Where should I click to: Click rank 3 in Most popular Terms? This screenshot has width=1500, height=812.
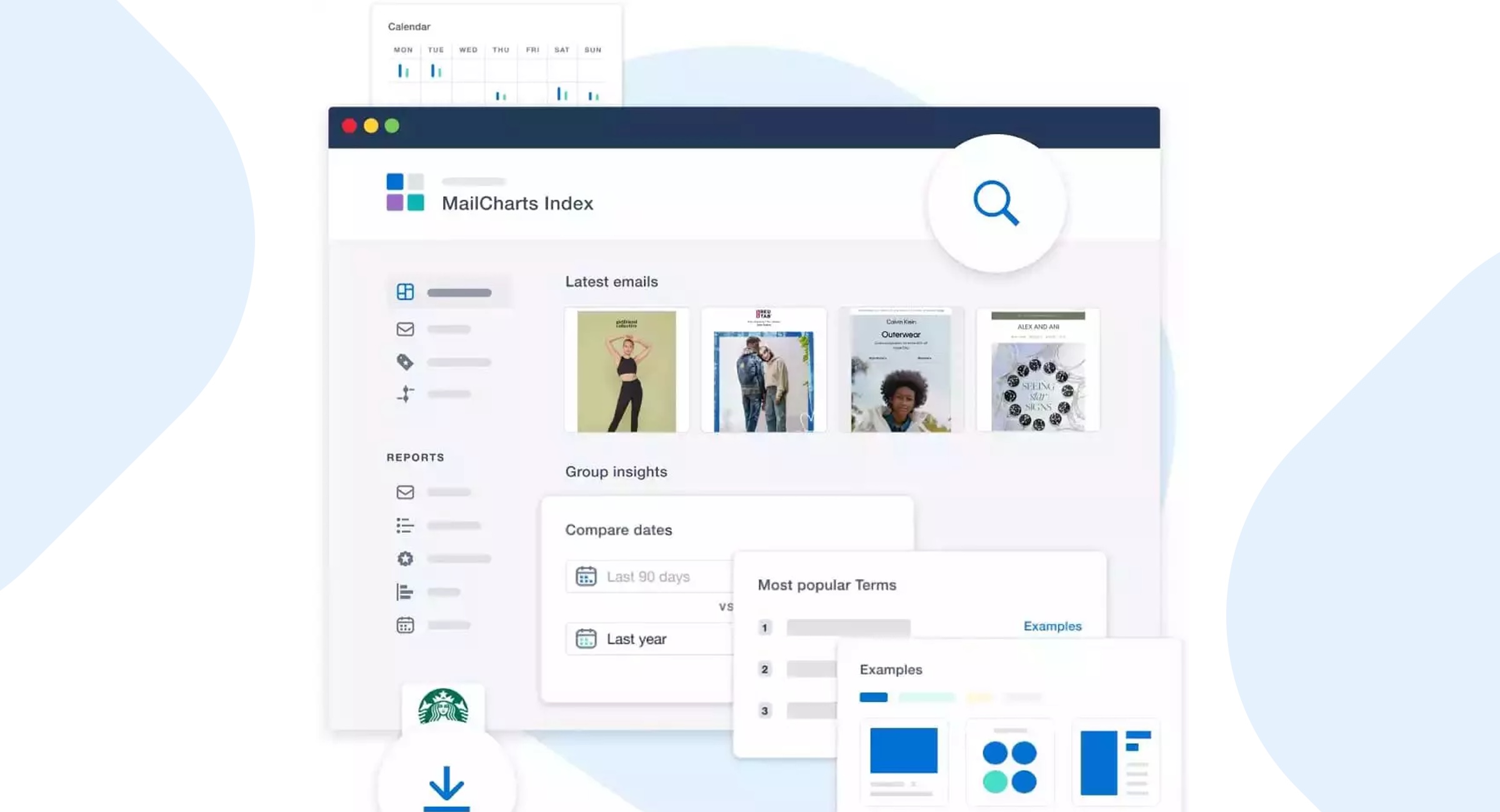764,711
